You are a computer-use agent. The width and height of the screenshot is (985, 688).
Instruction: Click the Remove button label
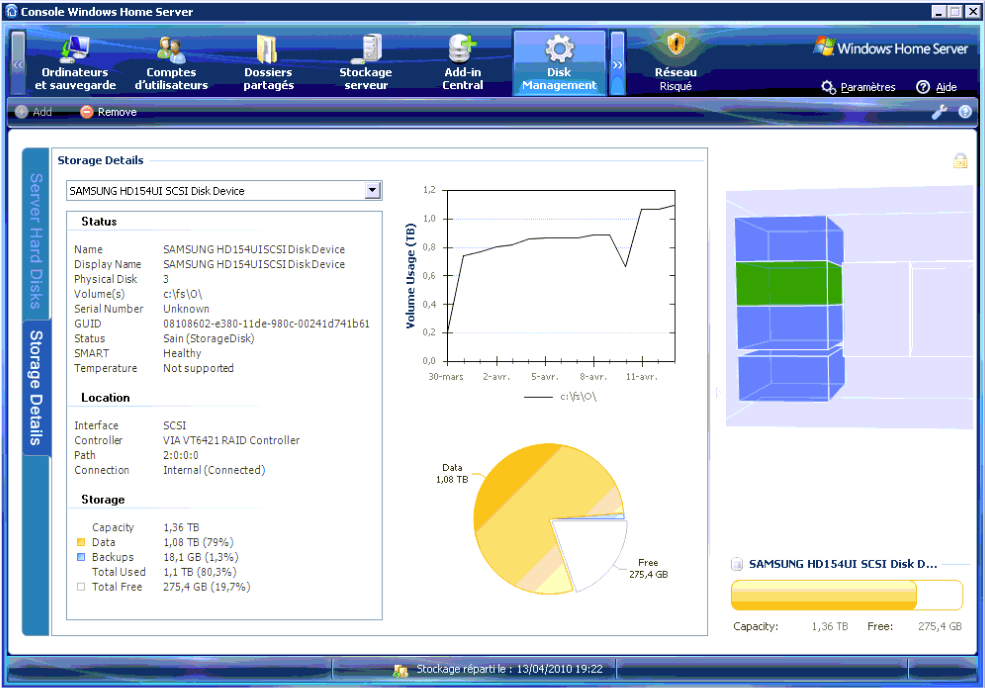117,112
